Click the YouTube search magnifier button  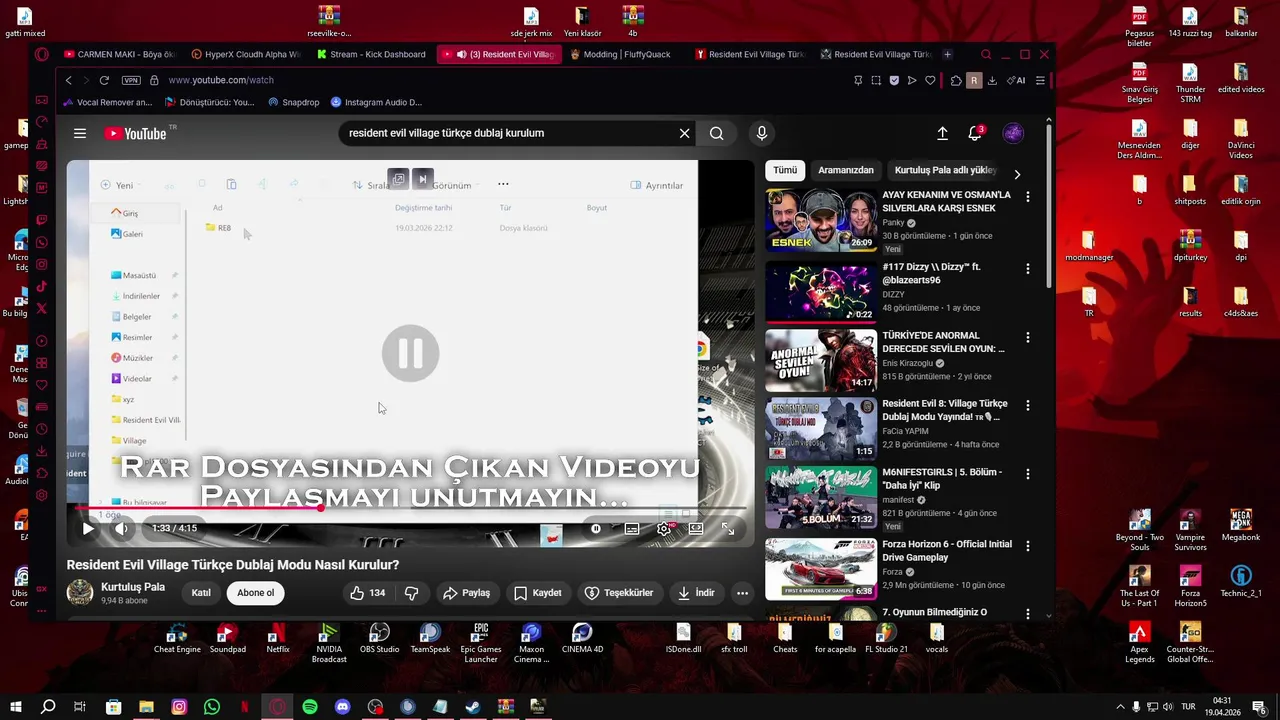click(x=716, y=133)
